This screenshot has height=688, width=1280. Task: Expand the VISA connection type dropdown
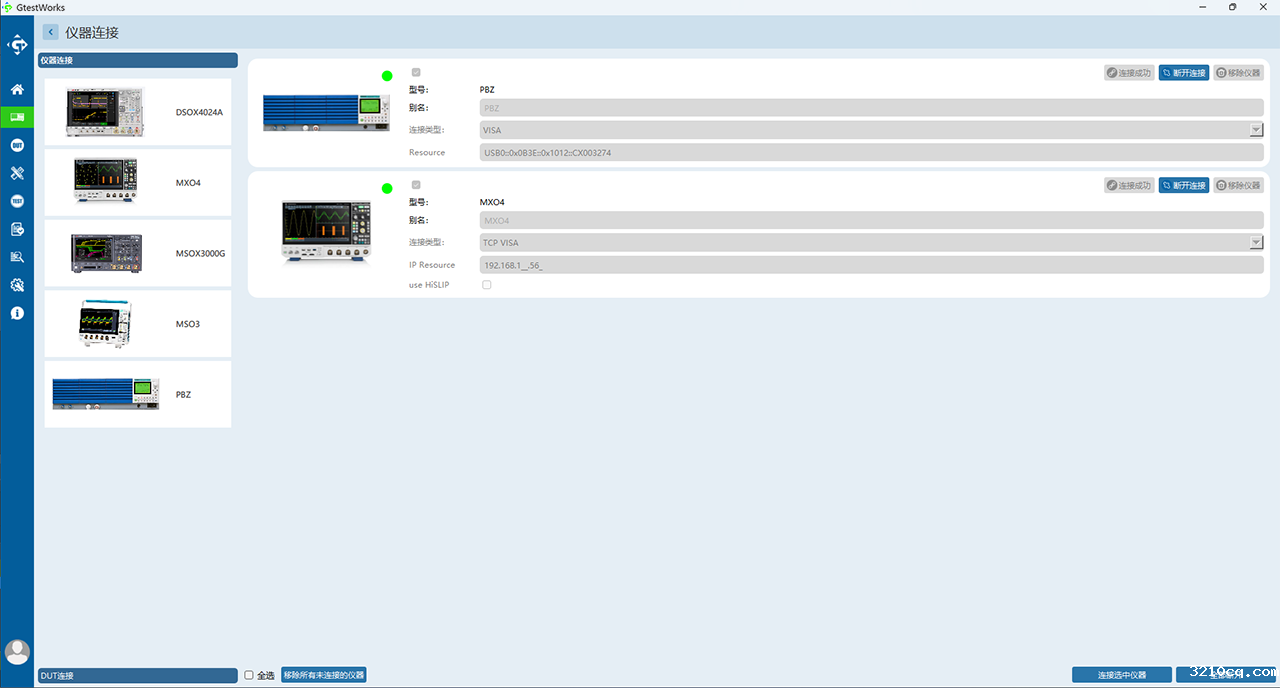(x=1256, y=130)
